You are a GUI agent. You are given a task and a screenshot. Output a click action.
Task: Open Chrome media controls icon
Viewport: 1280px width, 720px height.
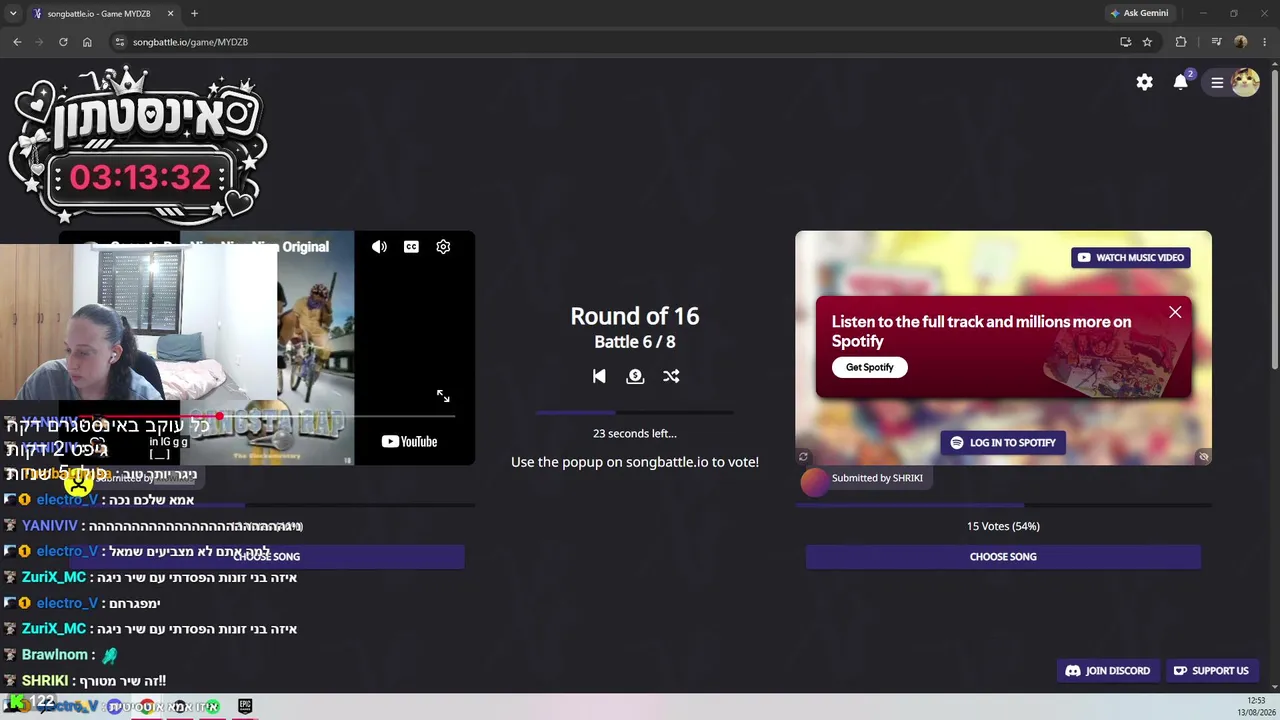[1216, 42]
